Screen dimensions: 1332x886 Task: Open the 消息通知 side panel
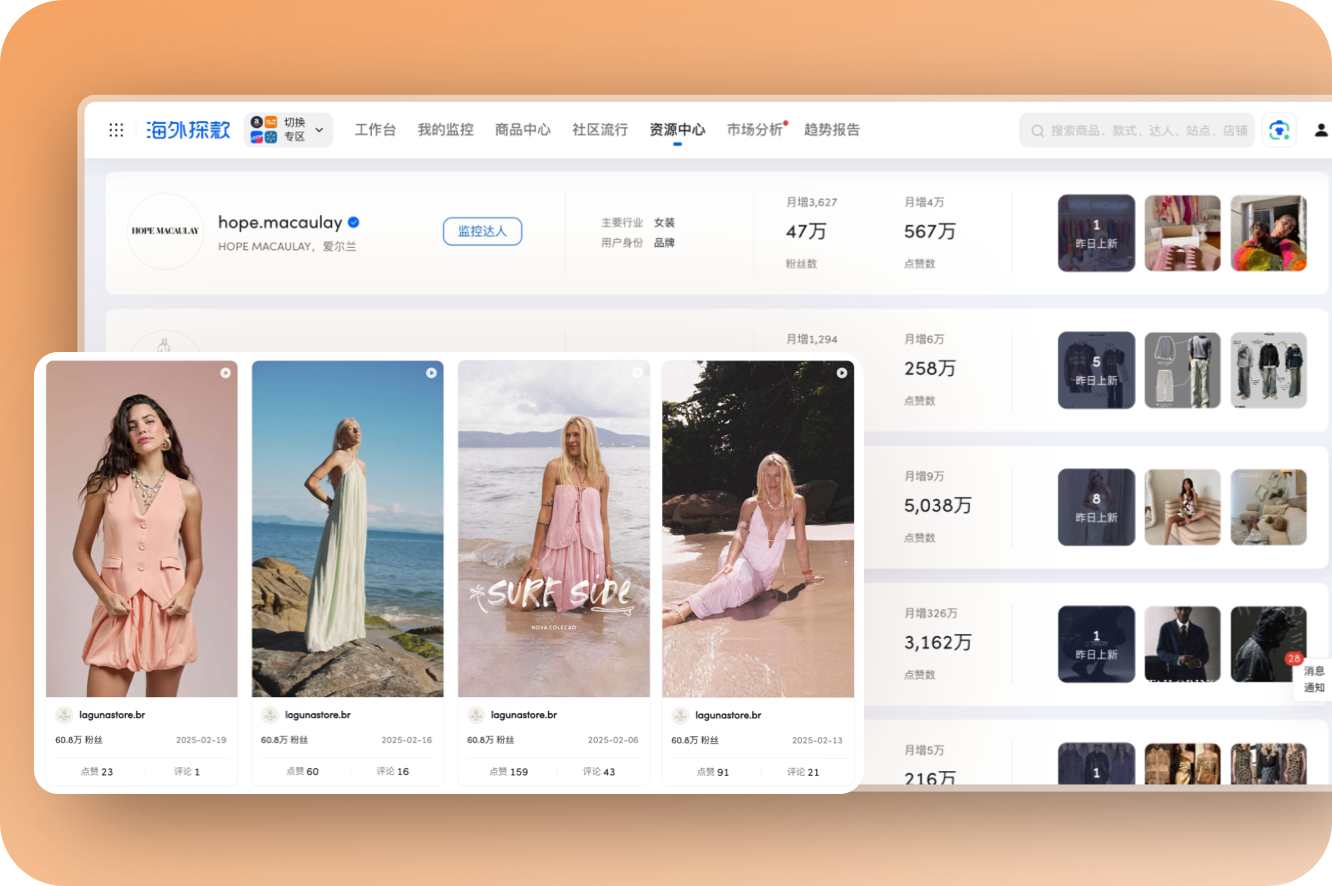1314,679
